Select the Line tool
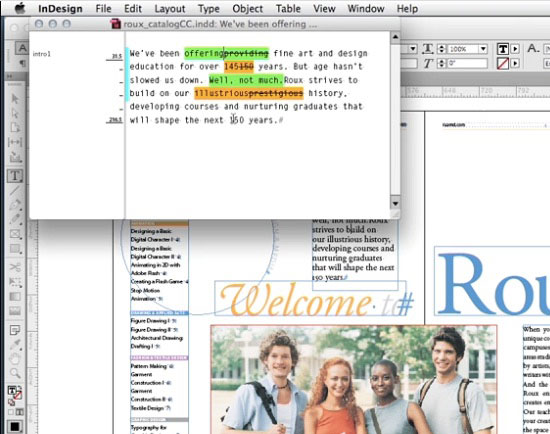 tap(15, 191)
